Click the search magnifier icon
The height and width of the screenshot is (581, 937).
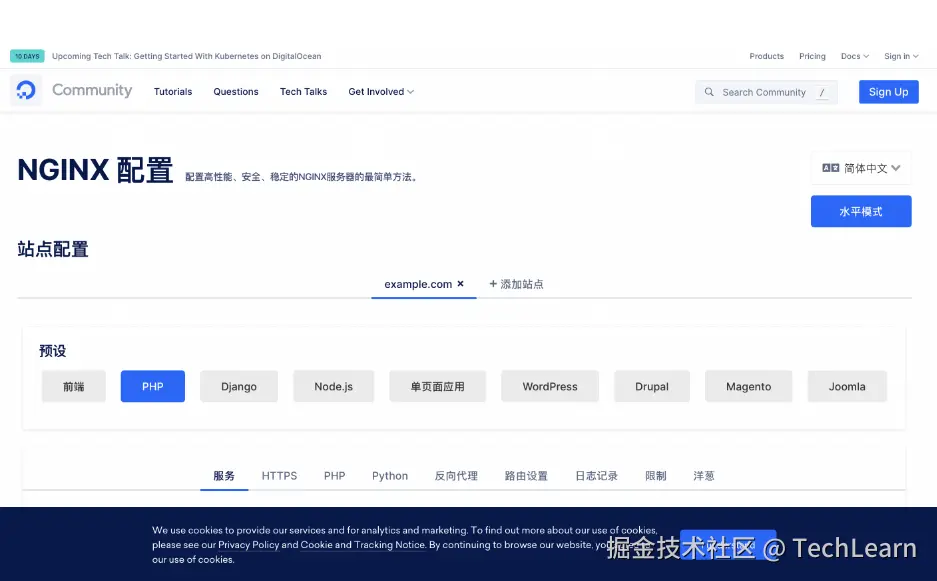(709, 92)
